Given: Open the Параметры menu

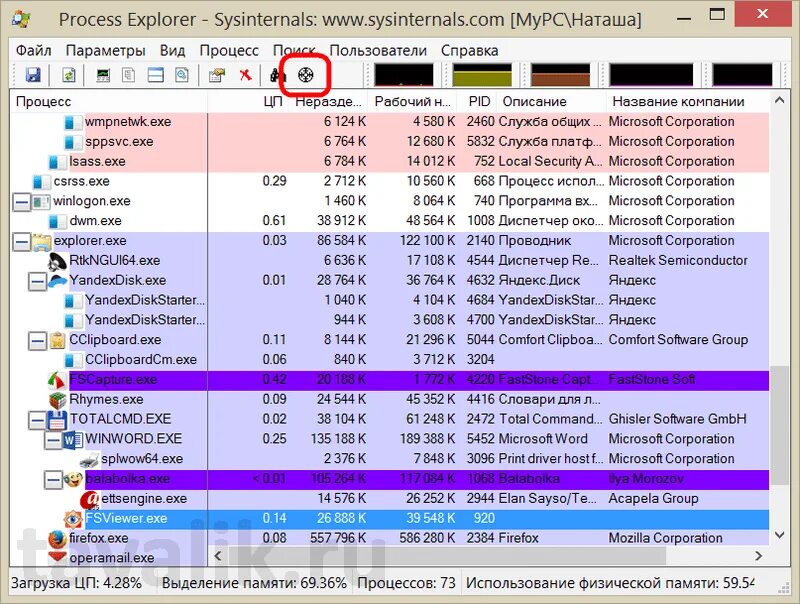Looking at the screenshot, I should tap(106, 51).
